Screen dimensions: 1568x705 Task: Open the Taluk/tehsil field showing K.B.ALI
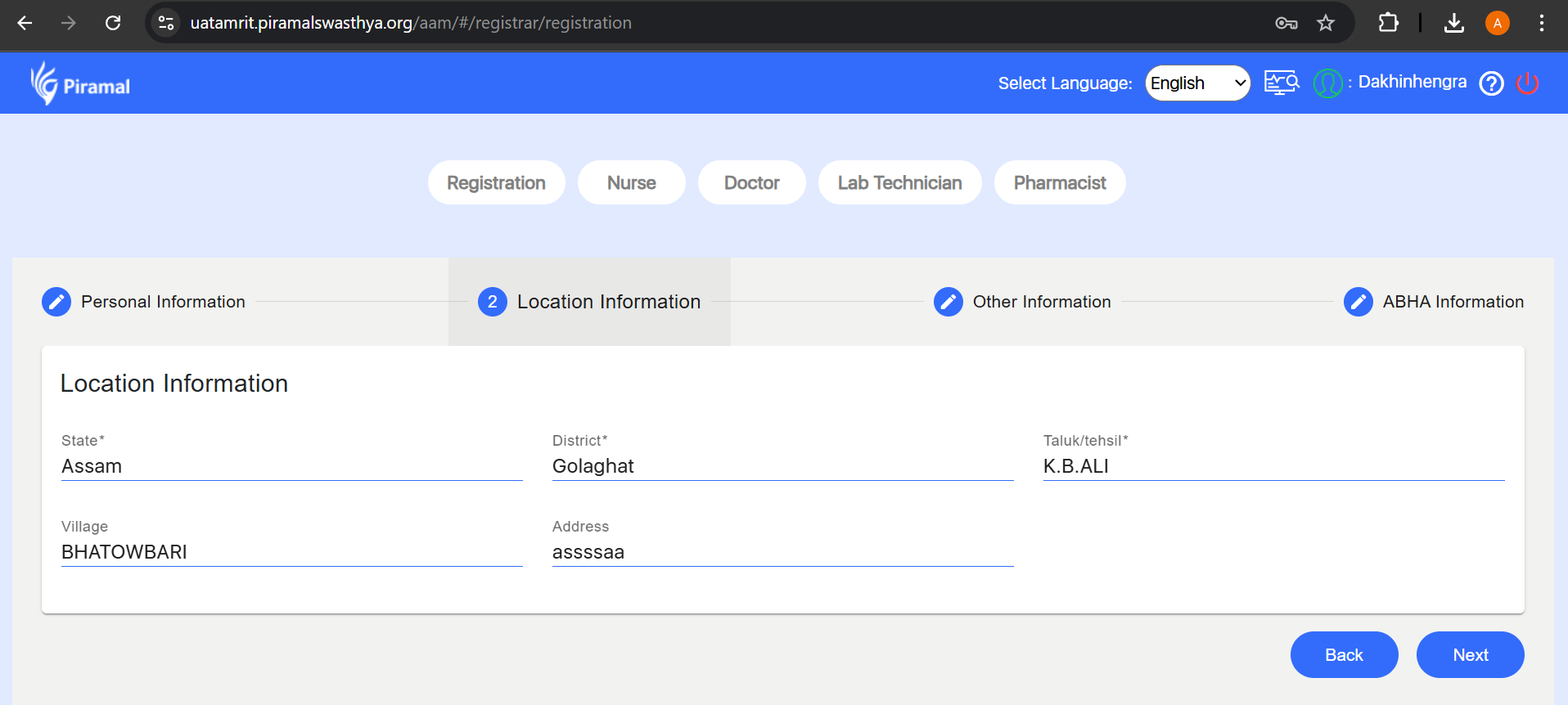pyautogui.click(x=1273, y=466)
